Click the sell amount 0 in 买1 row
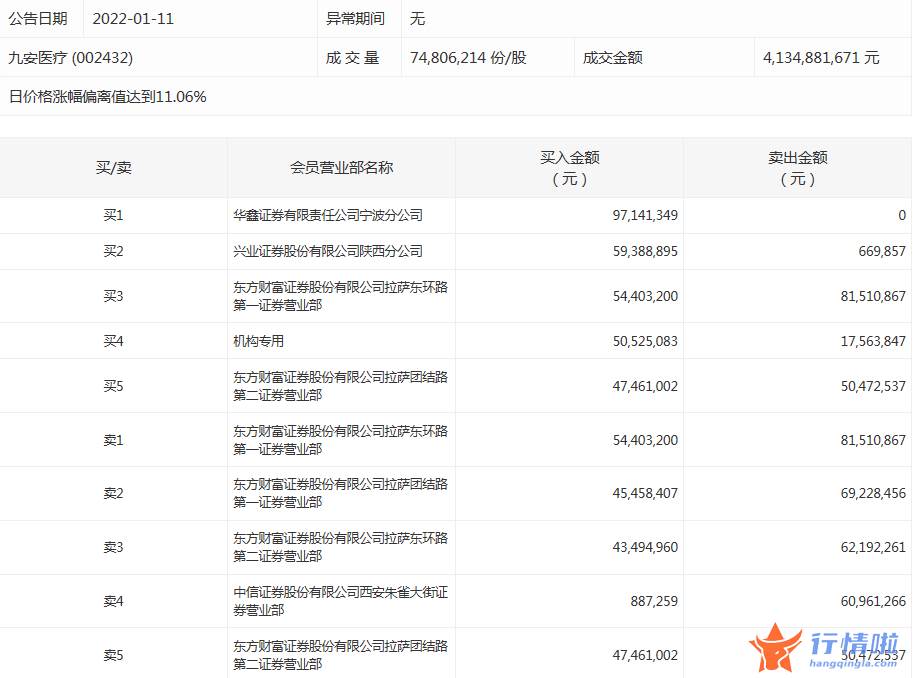This screenshot has height=678, width=914. click(x=902, y=215)
